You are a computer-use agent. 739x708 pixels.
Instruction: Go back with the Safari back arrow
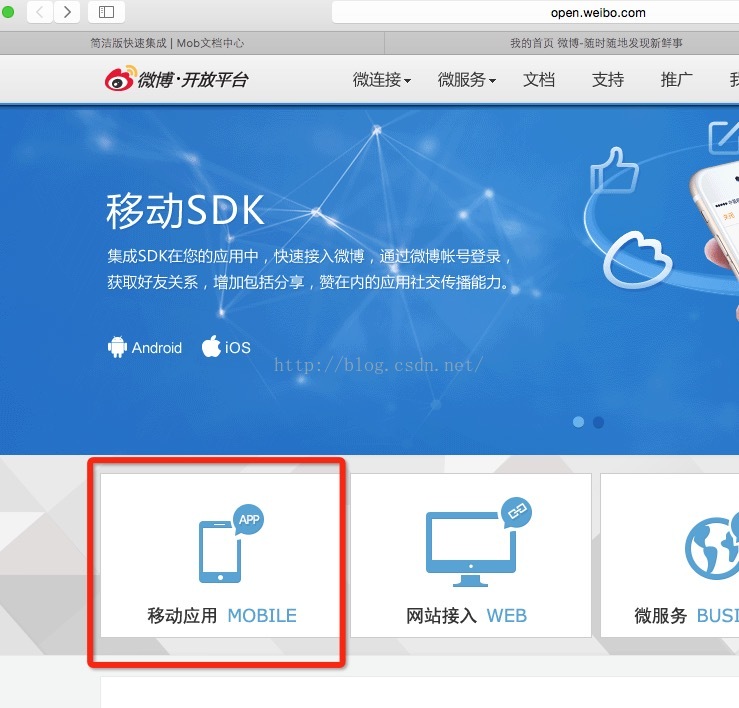click(x=40, y=12)
